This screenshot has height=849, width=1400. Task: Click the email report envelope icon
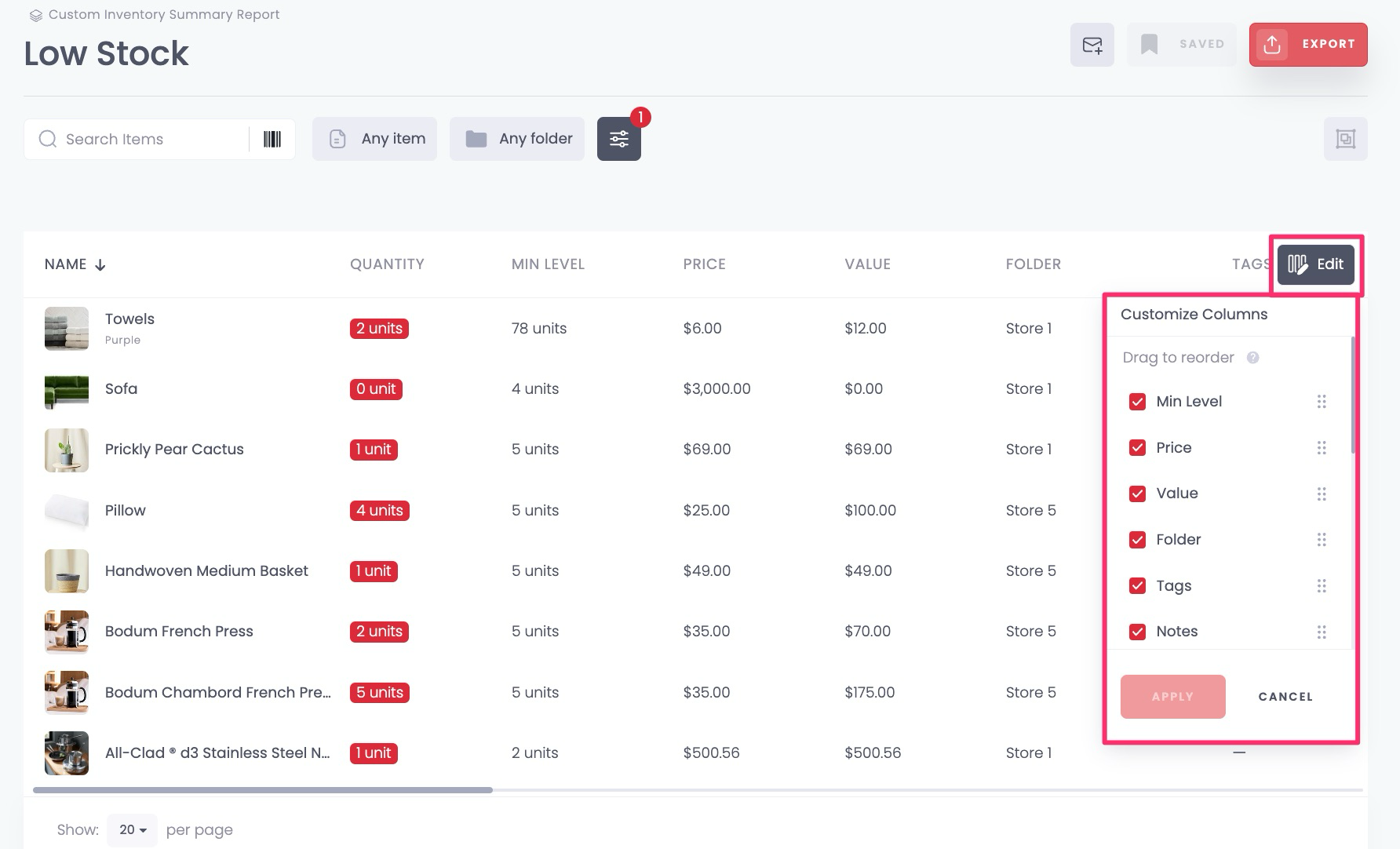1092,45
